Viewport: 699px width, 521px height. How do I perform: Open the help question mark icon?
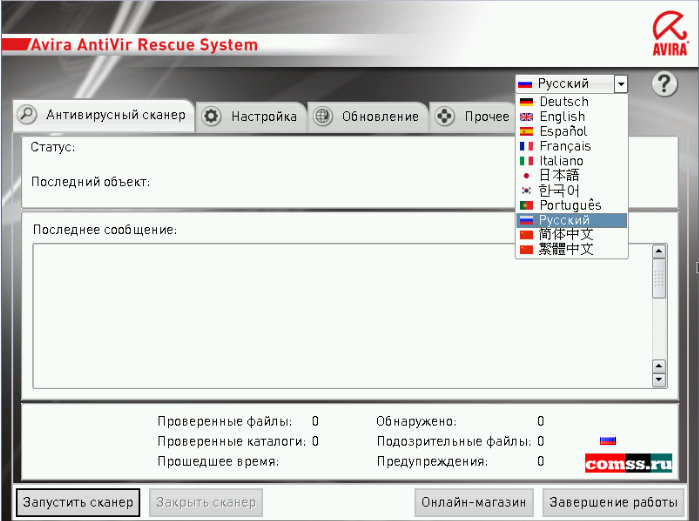pos(664,84)
